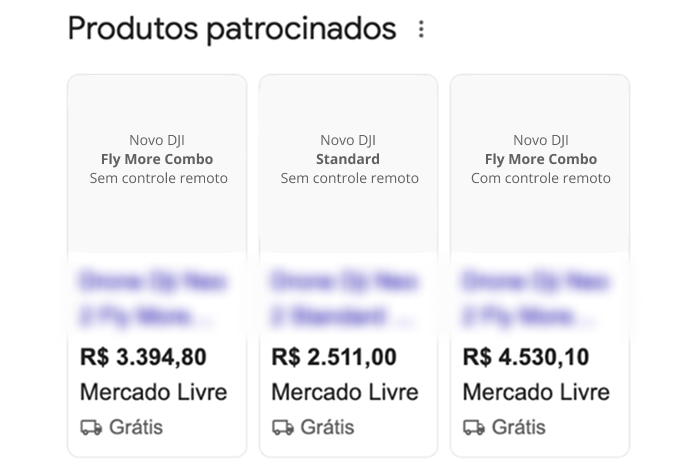Open the Com controle remoto product image
Image resolution: width=698 pixels, height=475 pixels.
(x=540, y=160)
